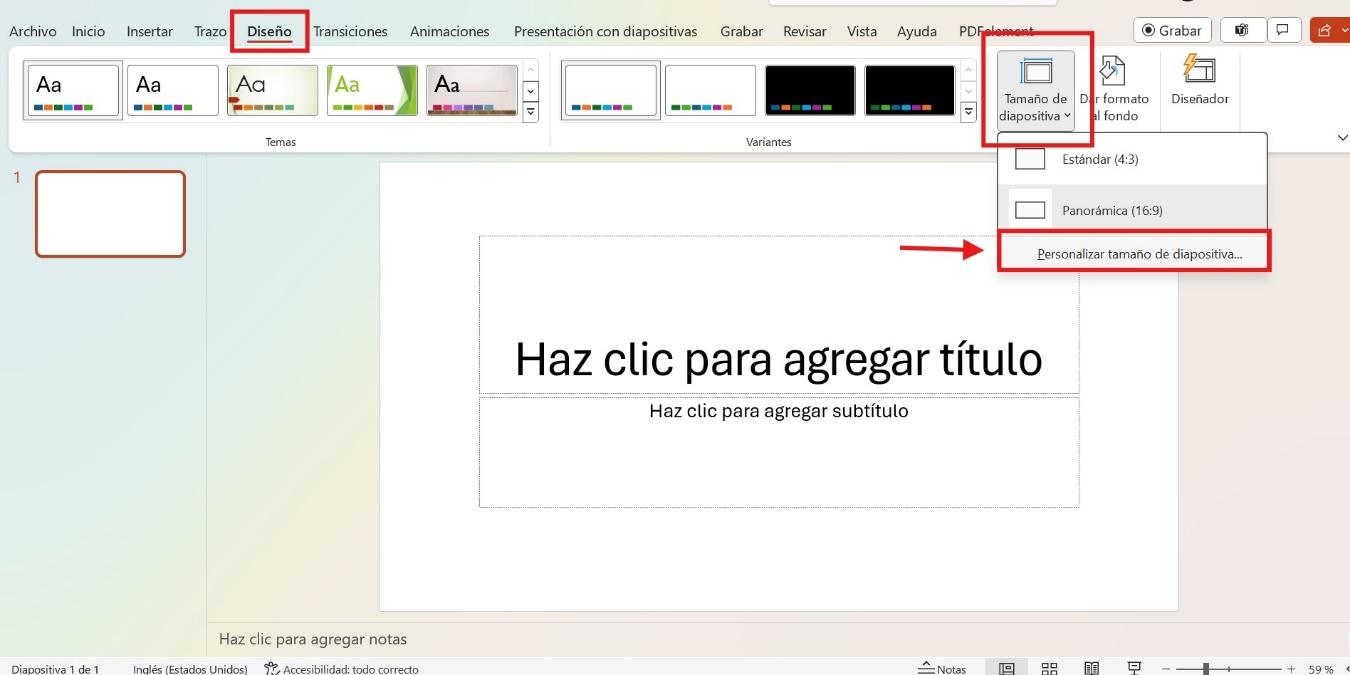Open the comments panel icon
This screenshot has width=1350, height=675.
pos(1283,29)
